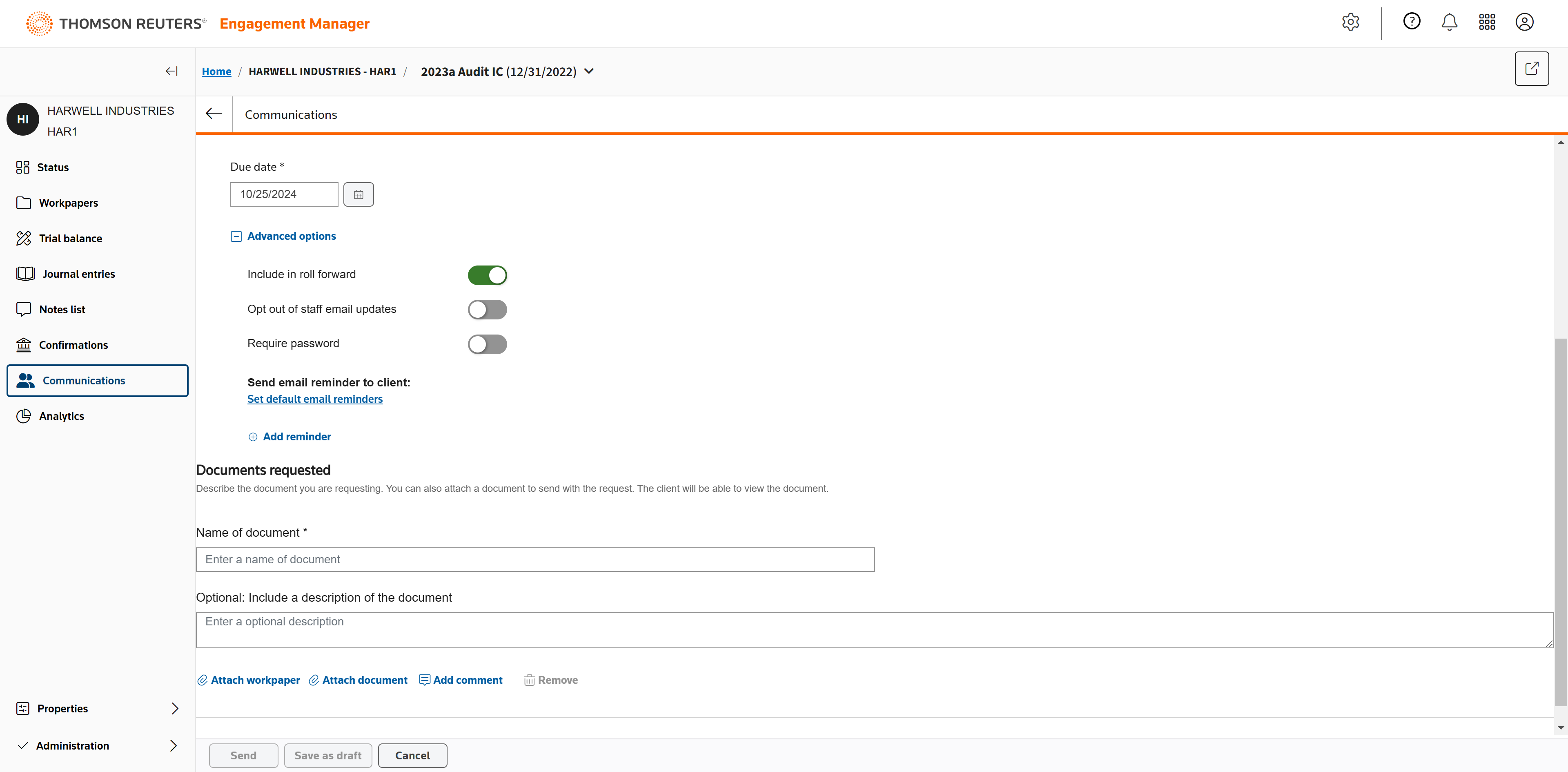Open the 2023a Audit IC engagement dropdown

click(x=588, y=71)
